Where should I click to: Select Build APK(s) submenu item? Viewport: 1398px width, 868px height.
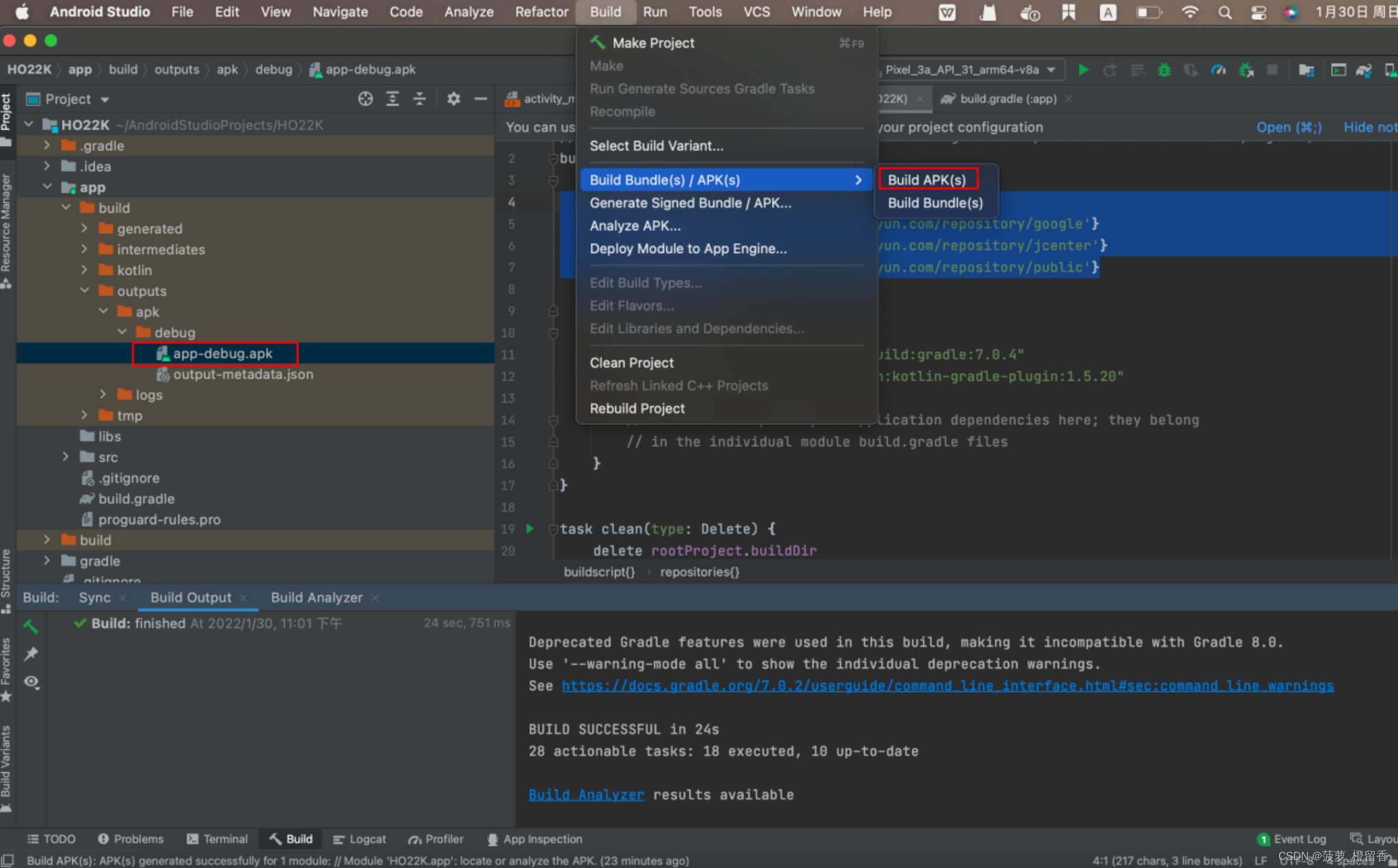point(927,180)
